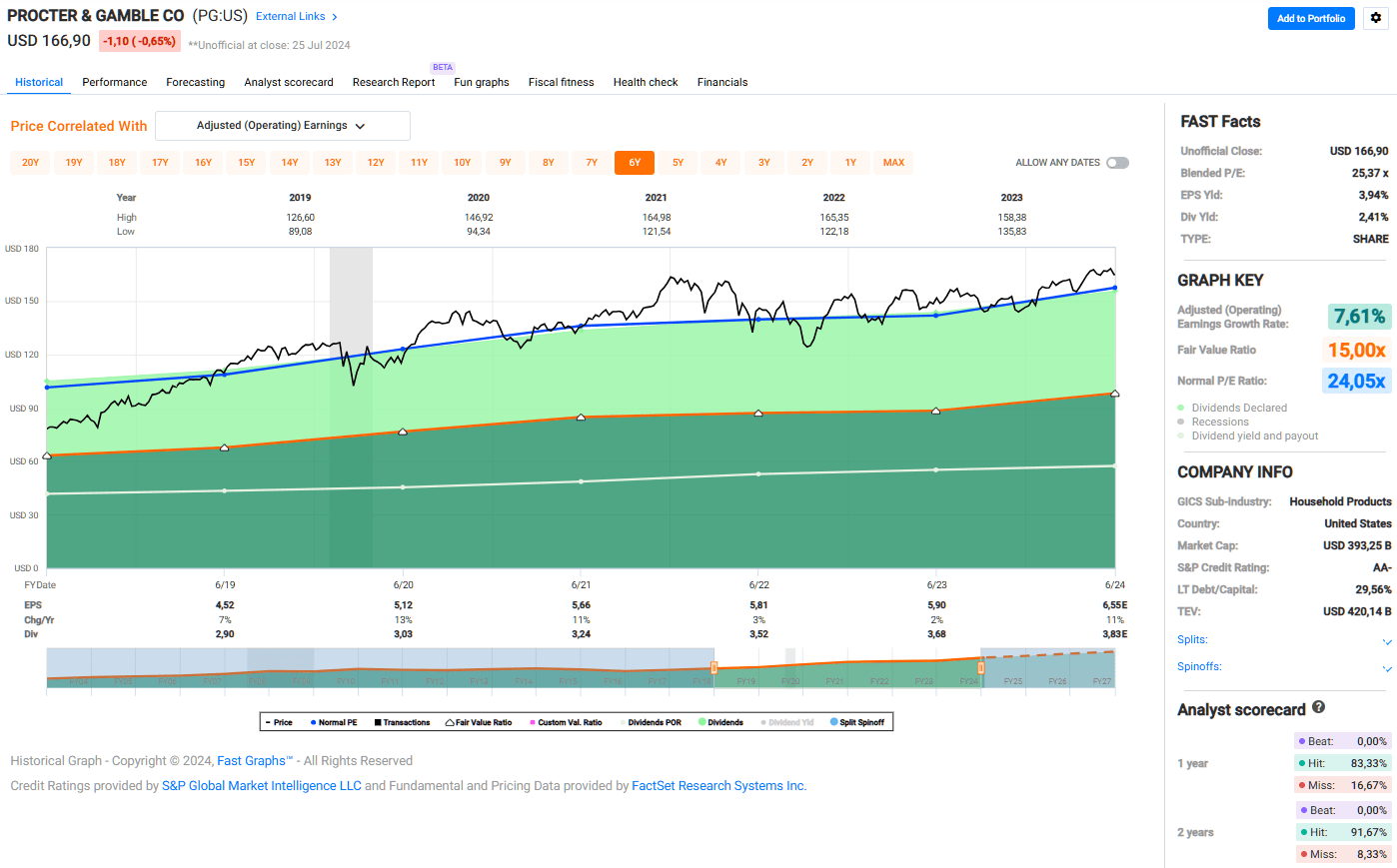Open the External Links menu

(290, 16)
